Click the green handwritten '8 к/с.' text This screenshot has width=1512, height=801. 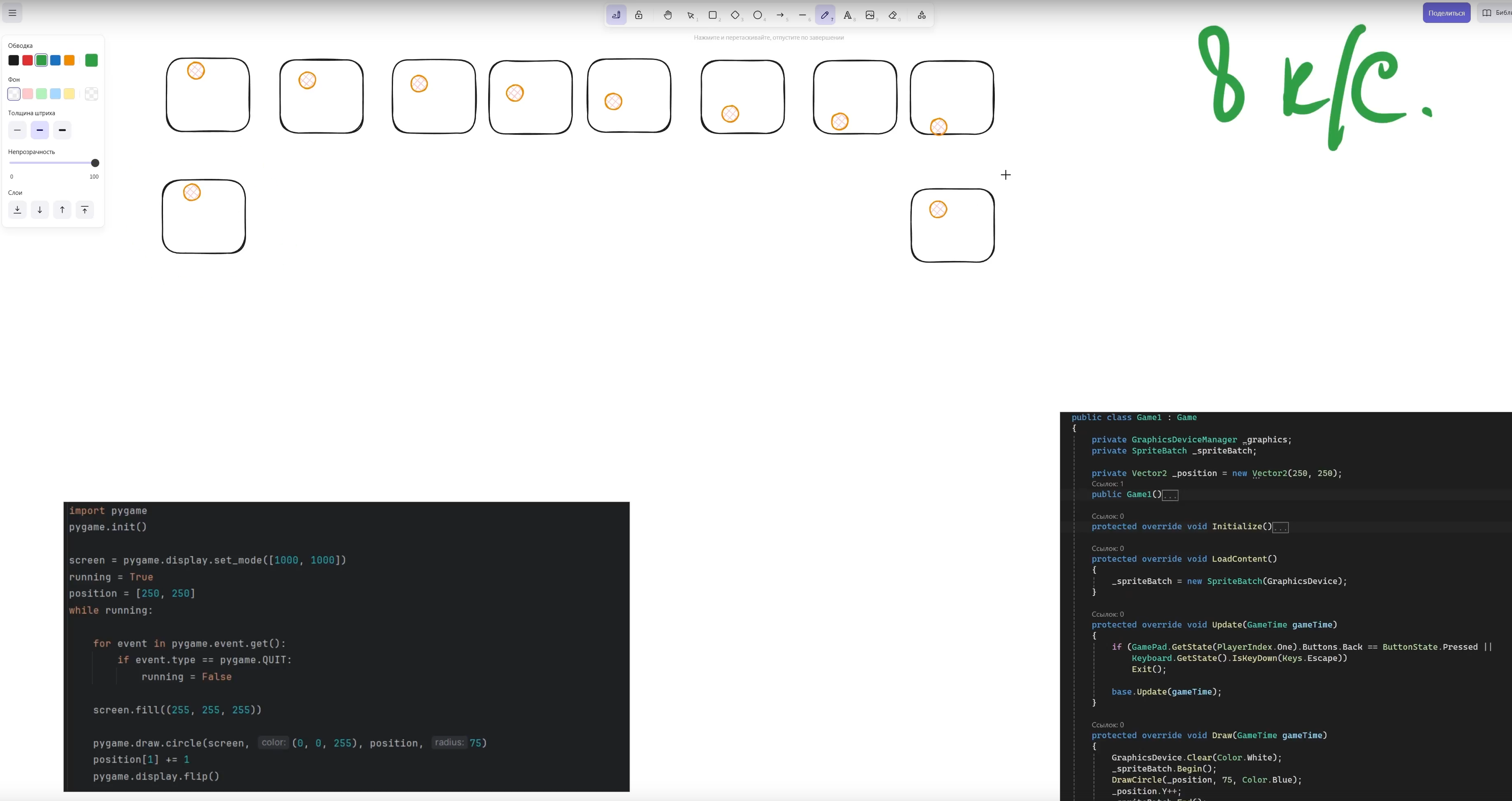(x=1315, y=87)
